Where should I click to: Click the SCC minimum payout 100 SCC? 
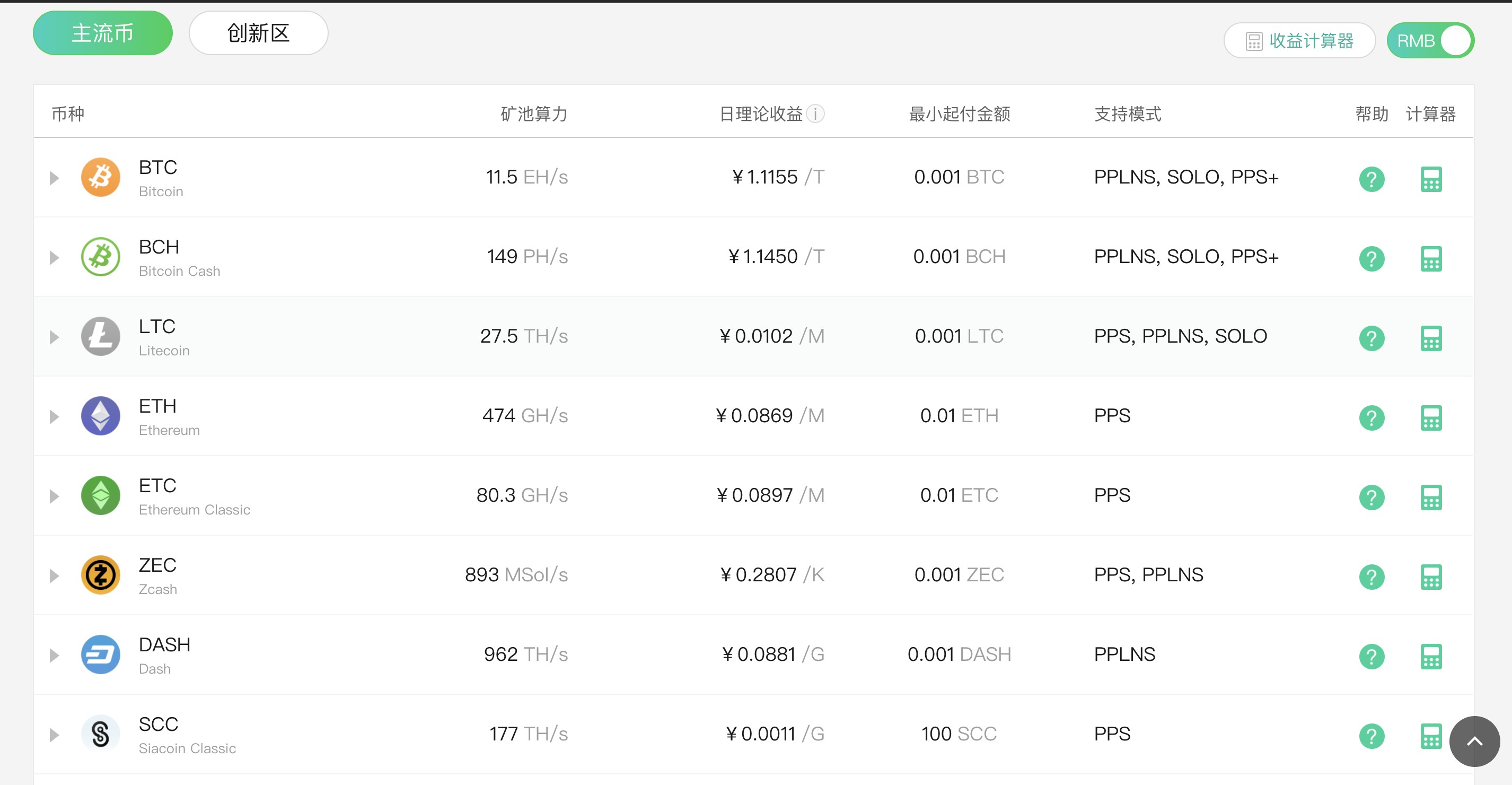tap(959, 734)
